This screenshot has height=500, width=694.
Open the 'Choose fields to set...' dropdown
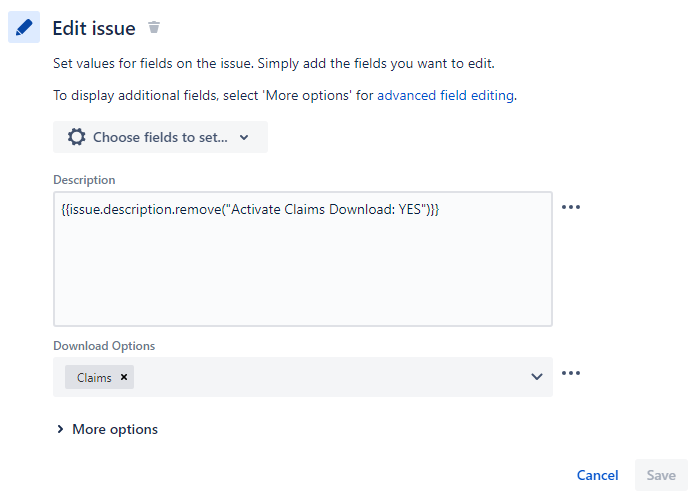(160, 137)
